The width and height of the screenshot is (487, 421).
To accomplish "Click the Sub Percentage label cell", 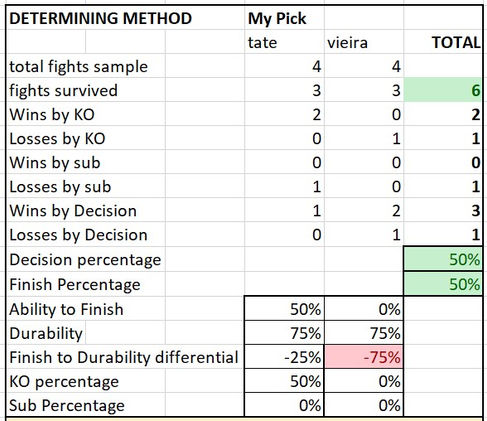I will 86,405.
